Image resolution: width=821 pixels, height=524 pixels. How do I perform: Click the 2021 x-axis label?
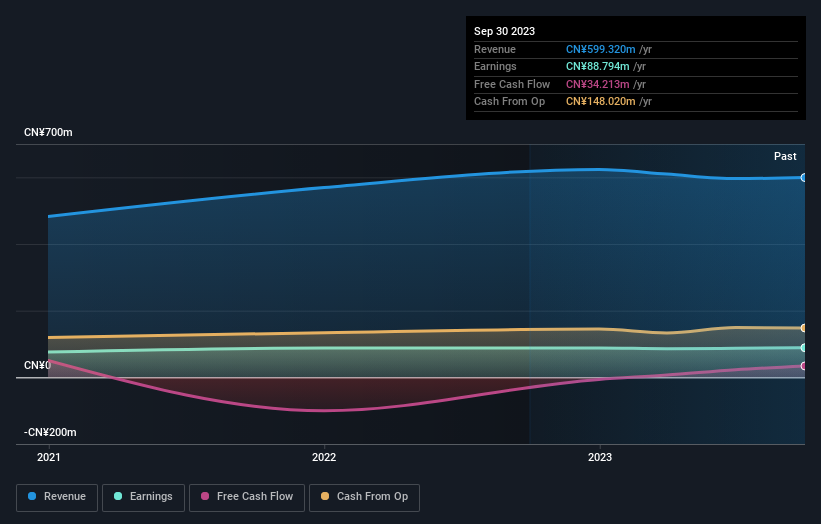coord(49,457)
